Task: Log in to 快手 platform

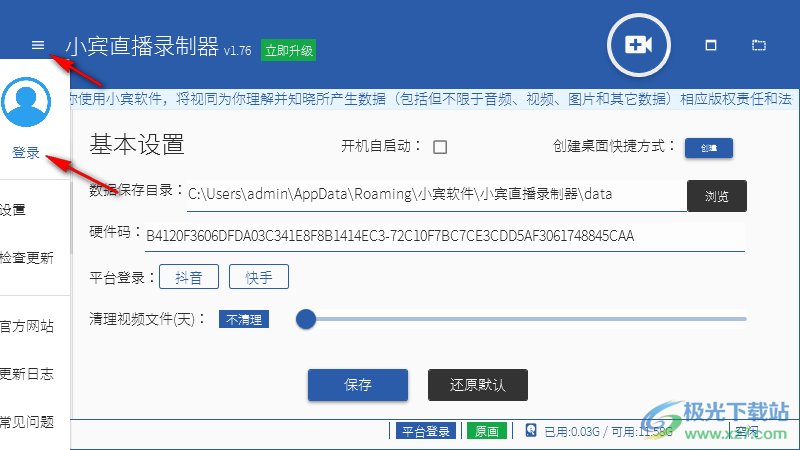Action: click(259, 277)
